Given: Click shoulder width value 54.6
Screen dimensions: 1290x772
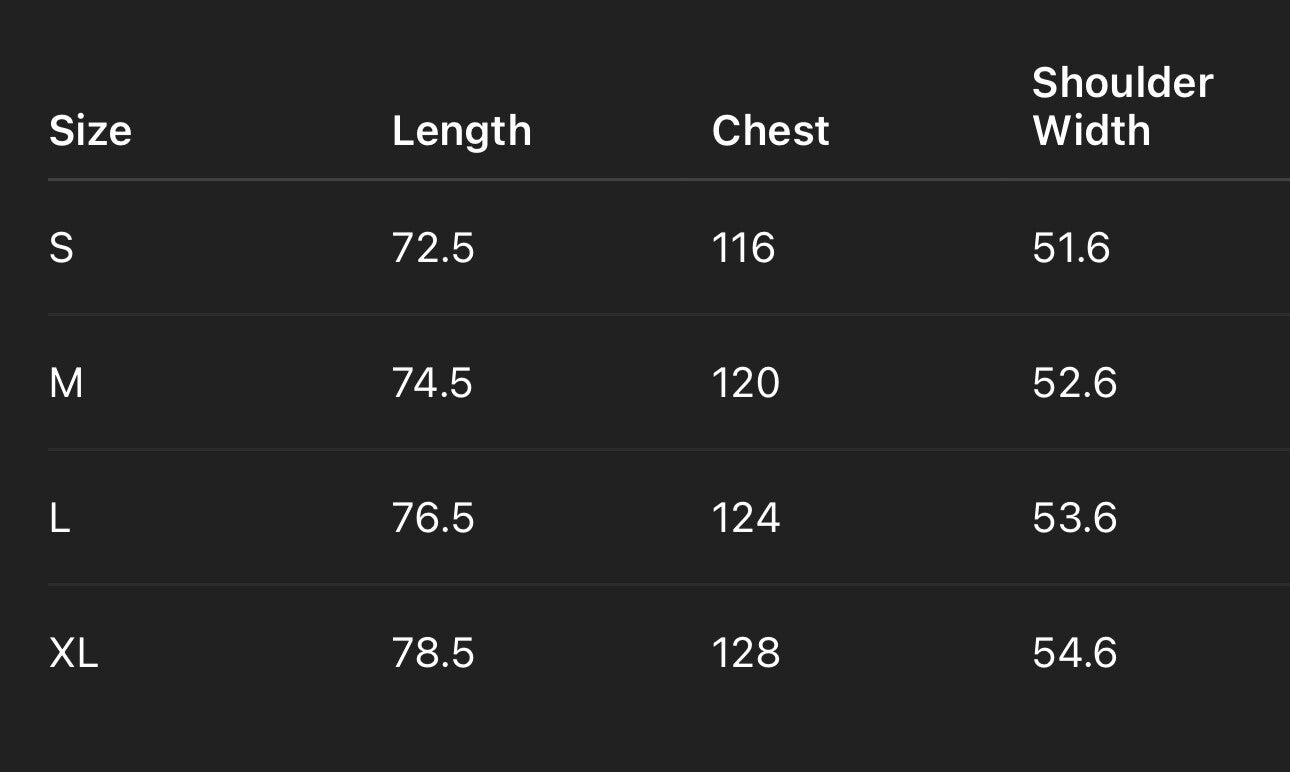Looking at the screenshot, I should coord(1074,653).
